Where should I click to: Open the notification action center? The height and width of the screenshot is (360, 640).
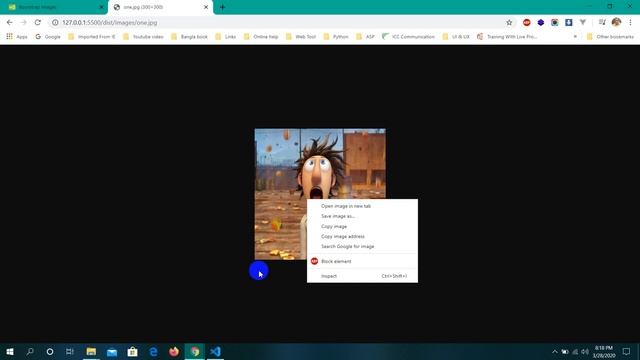627,351
